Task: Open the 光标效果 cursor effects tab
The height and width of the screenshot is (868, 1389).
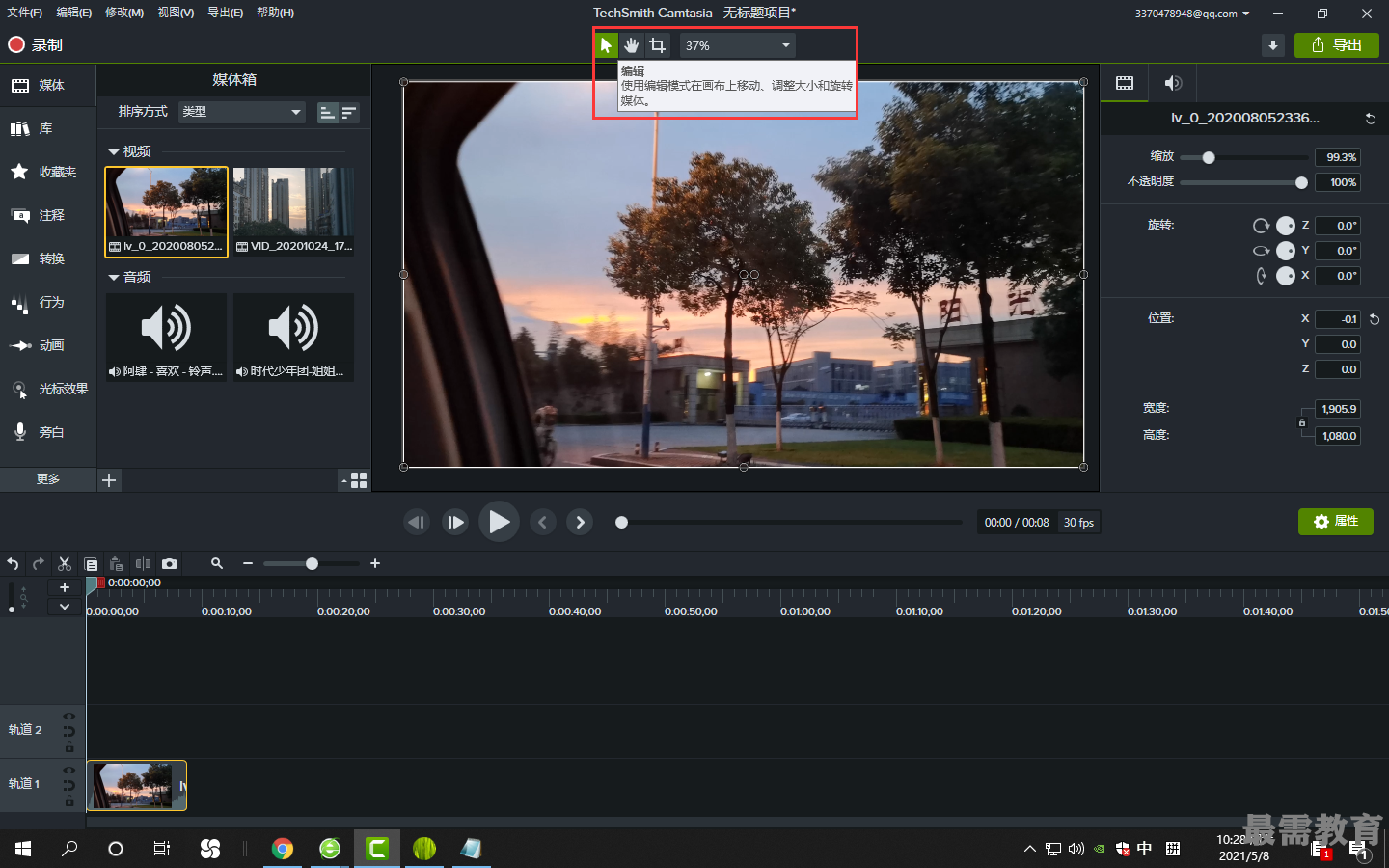Action: pos(48,389)
